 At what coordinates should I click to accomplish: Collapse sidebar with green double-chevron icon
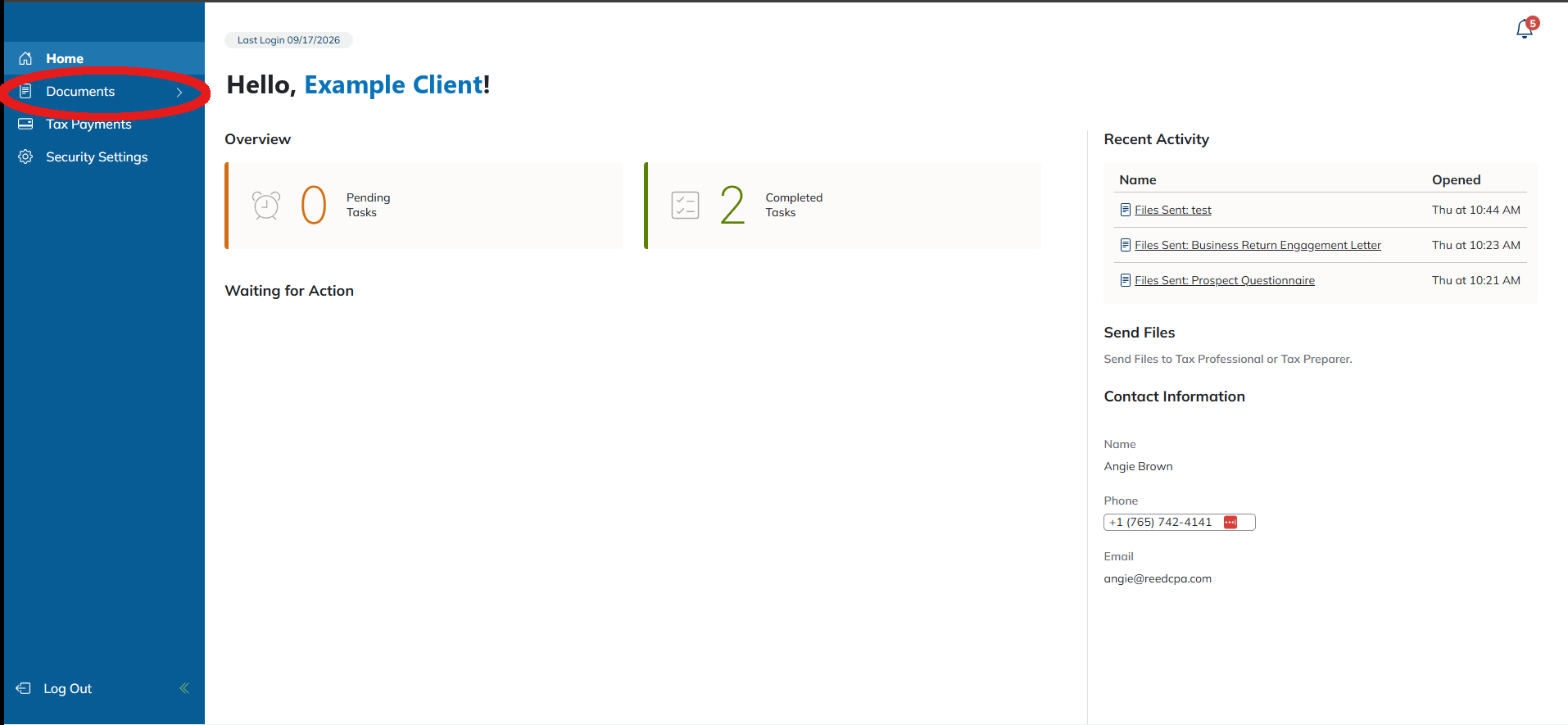tap(184, 688)
